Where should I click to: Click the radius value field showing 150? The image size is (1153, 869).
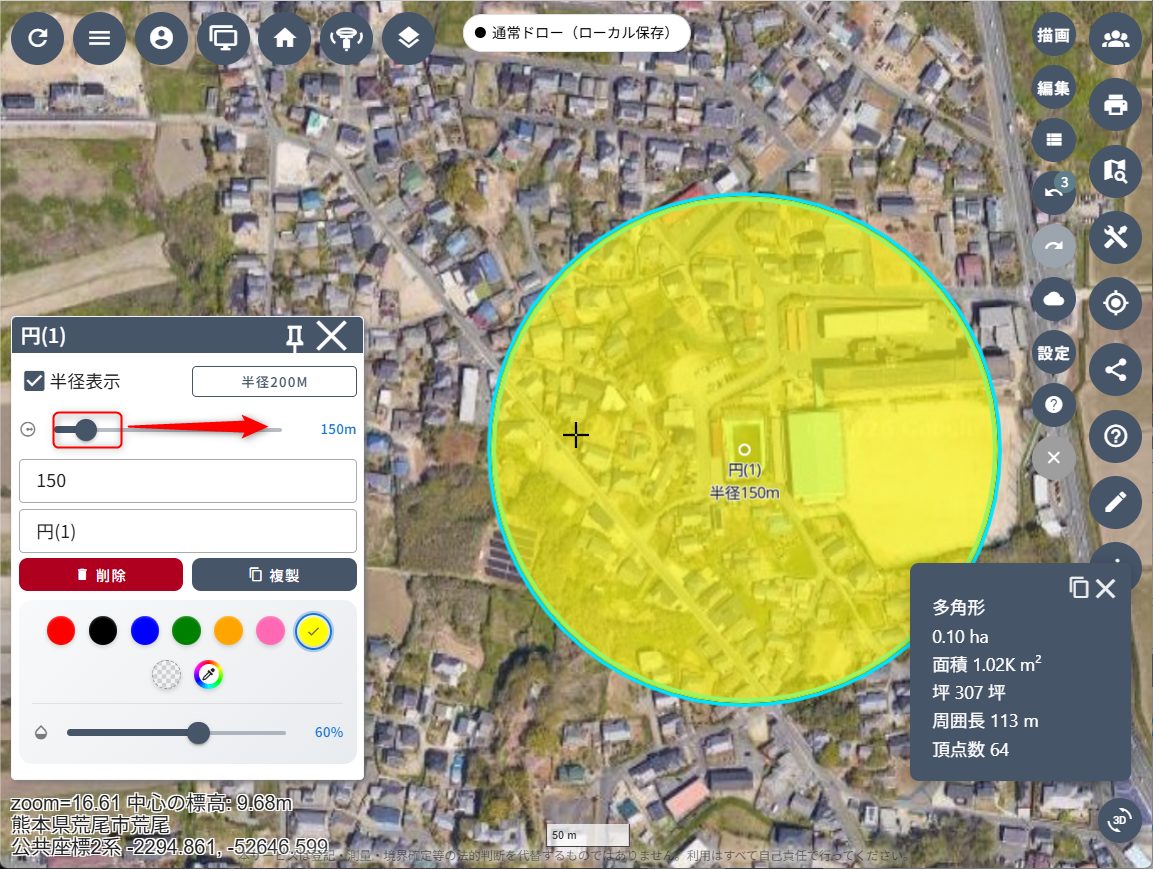click(188, 481)
